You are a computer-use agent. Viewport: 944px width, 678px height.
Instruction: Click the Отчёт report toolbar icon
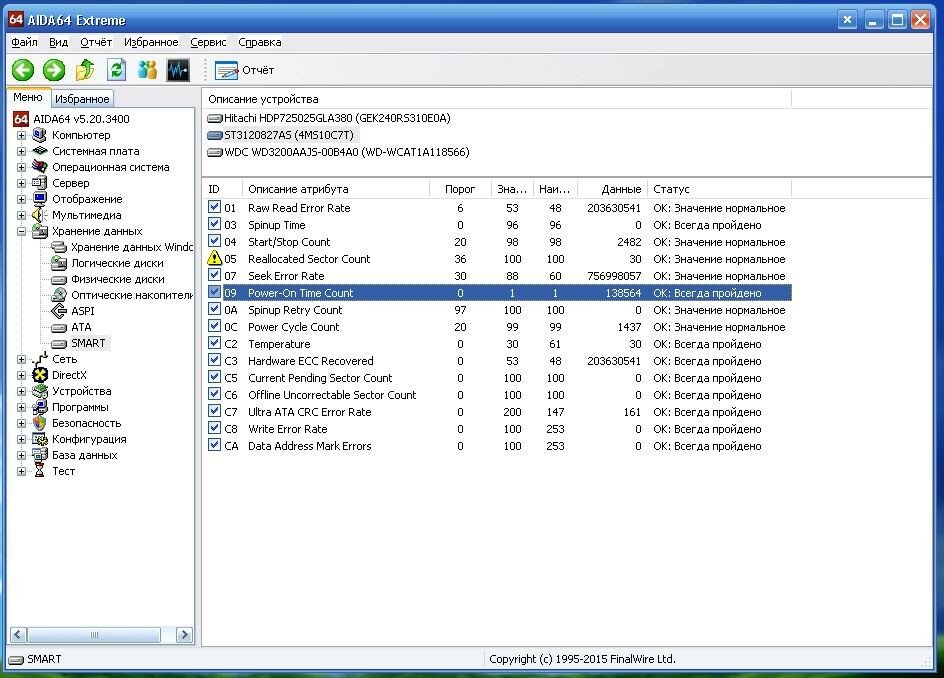(x=226, y=70)
